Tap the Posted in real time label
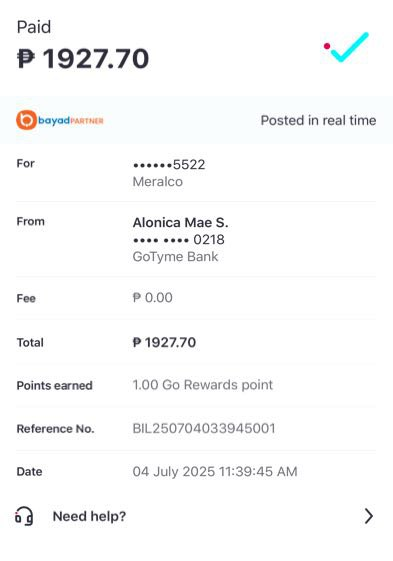The image size is (393, 561). 318,120
